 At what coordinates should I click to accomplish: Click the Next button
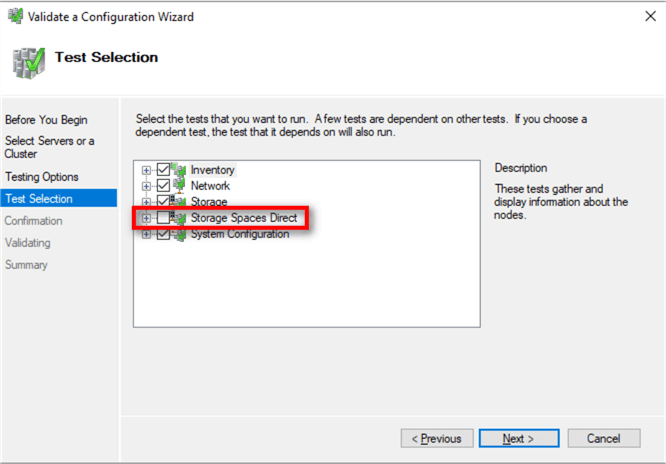[519, 438]
